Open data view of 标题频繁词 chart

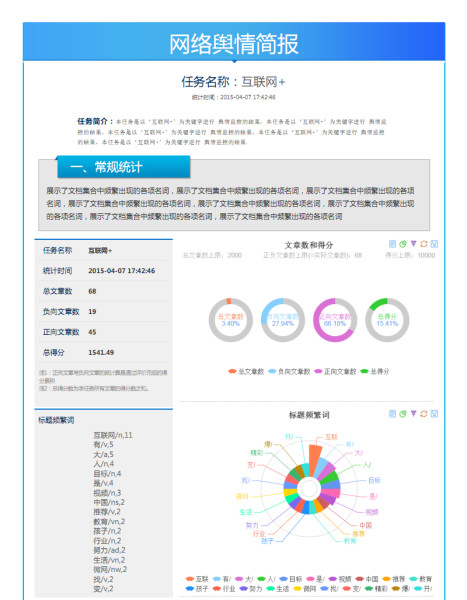(x=392, y=414)
